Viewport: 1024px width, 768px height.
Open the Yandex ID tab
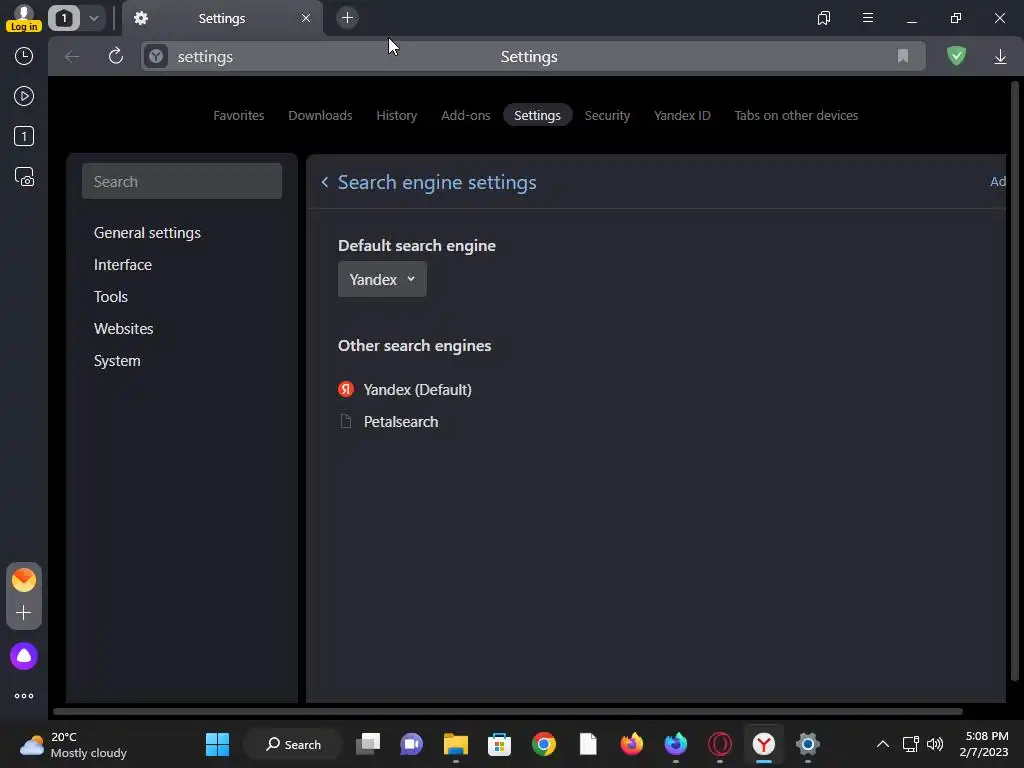682,116
